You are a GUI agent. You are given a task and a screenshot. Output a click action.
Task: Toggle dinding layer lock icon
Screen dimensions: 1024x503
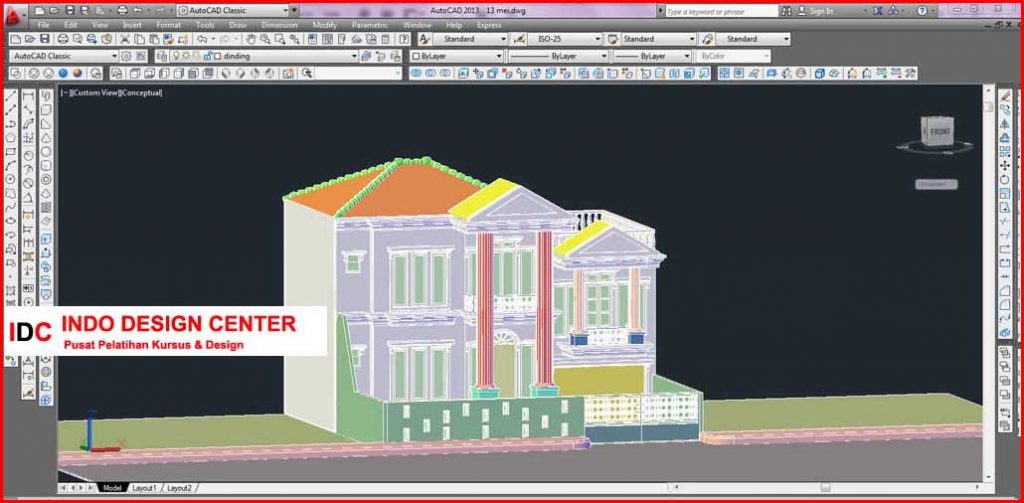point(206,56)
